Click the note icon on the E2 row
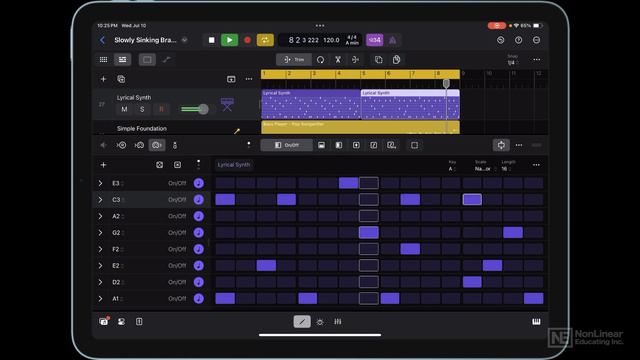 point(199,266)
